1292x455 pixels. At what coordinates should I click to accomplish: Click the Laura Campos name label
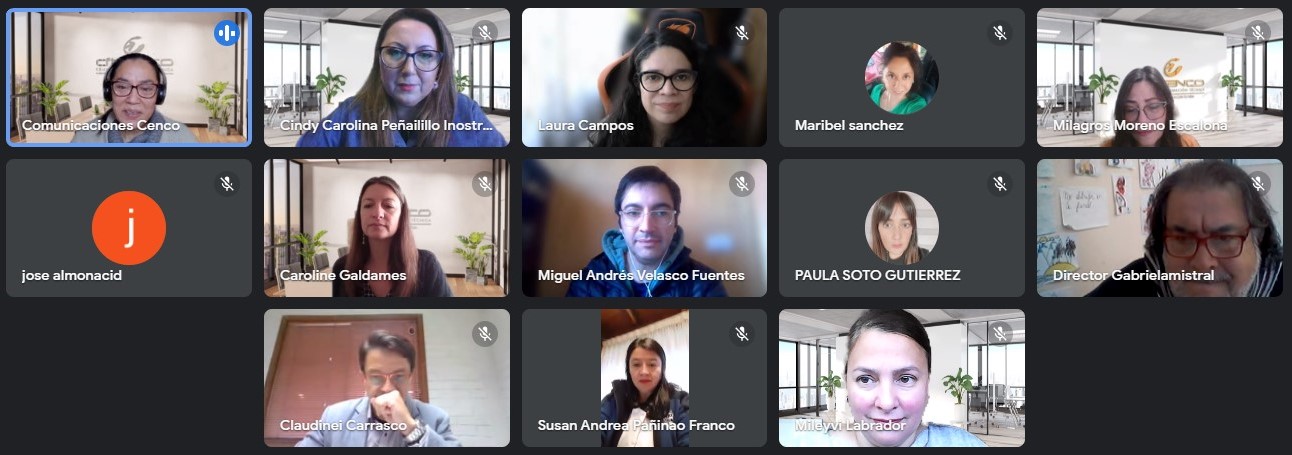click(586, 126)
